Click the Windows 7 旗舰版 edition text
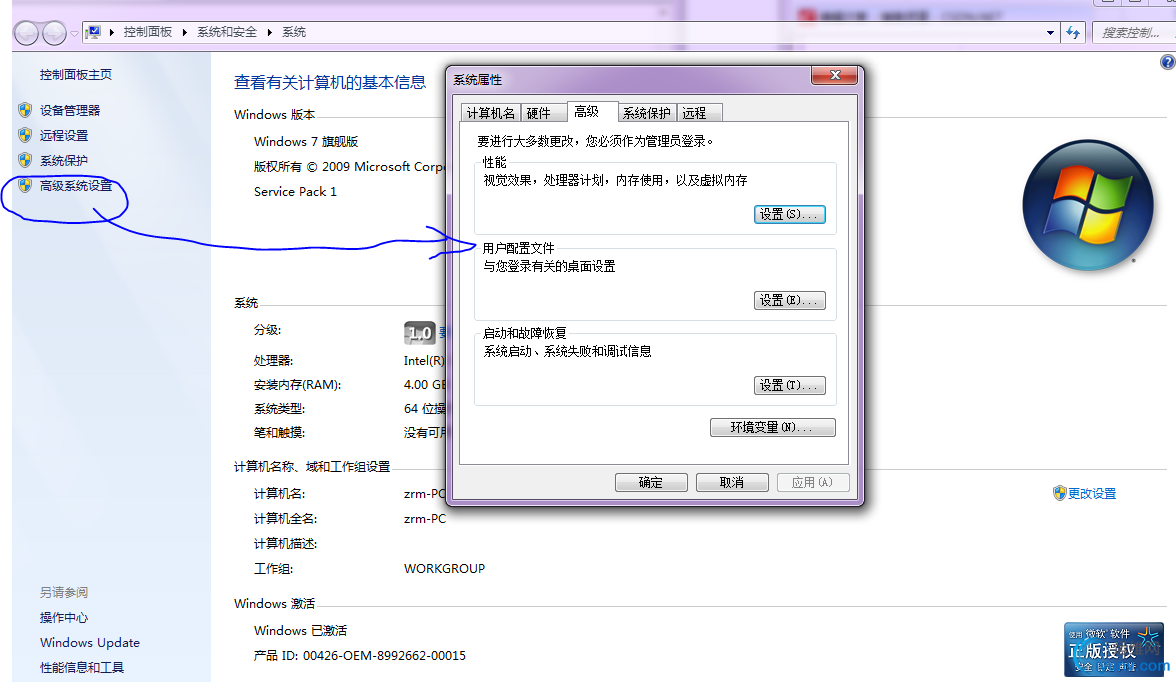This screenshot has width=1176, height=682. (306, 141)
